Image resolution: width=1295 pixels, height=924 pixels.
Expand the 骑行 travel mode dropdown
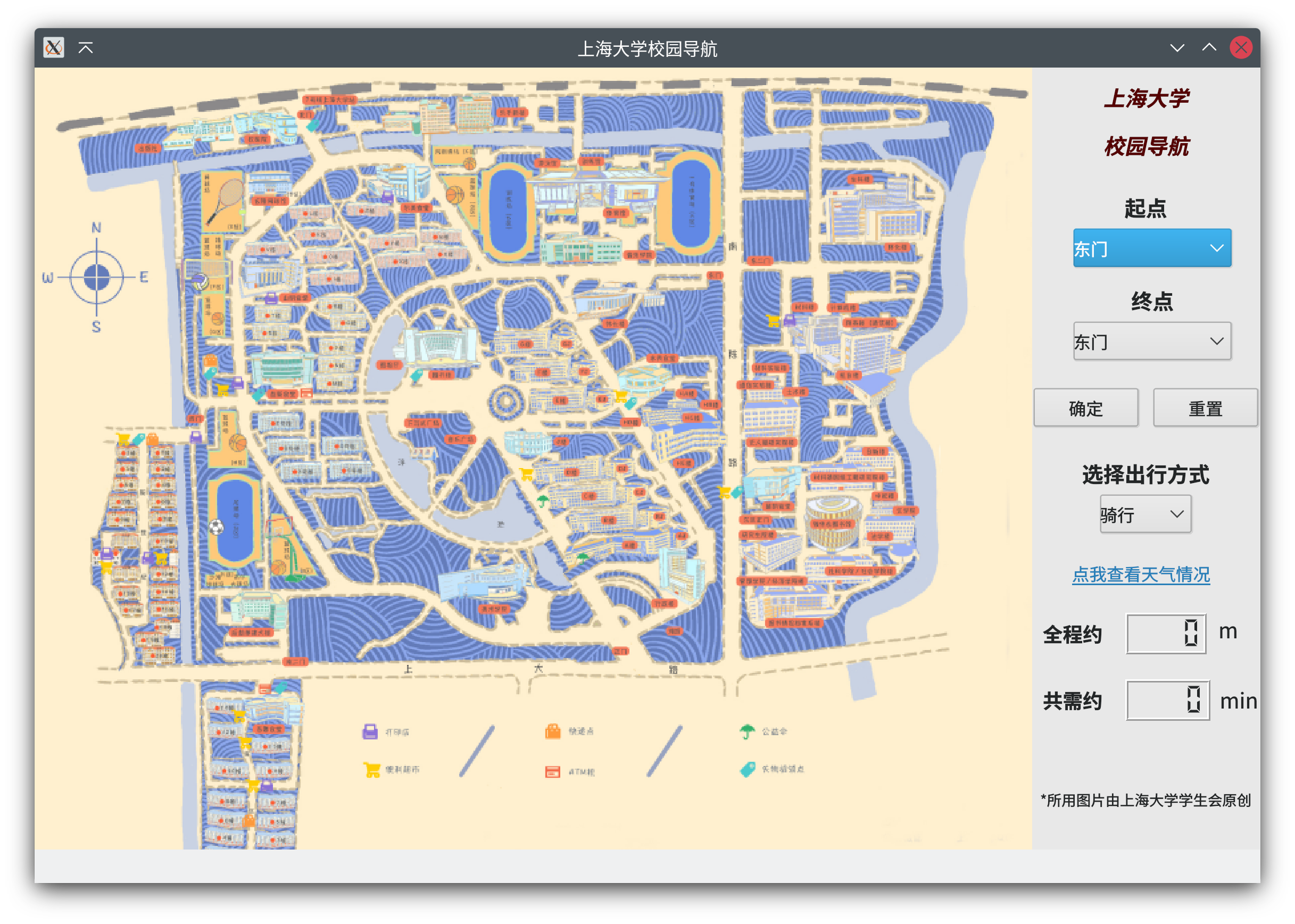1145,514
